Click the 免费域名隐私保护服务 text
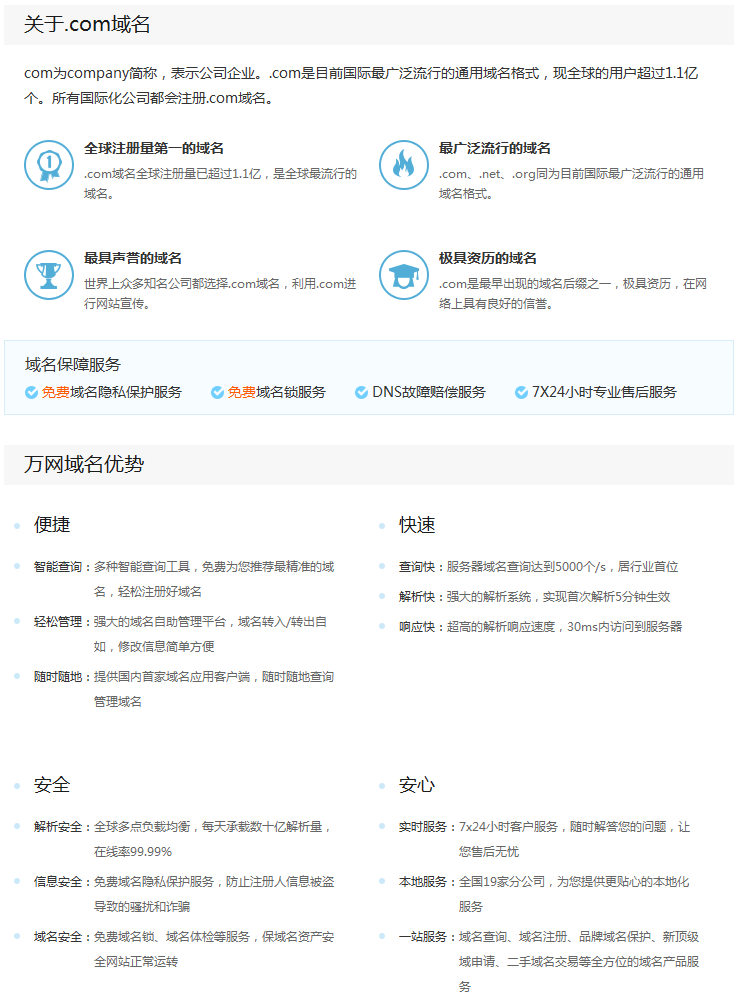This screenshot has height=1003, width=745. (x=112, y=392)
